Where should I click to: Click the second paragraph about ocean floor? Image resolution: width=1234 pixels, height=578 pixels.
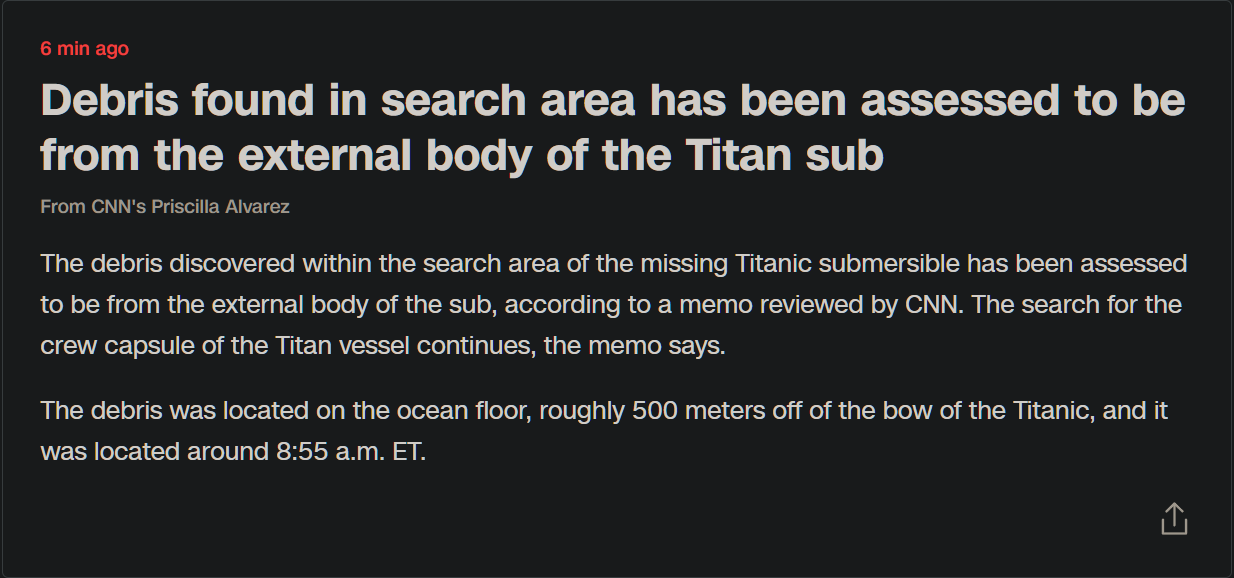(x=604, y=431)
